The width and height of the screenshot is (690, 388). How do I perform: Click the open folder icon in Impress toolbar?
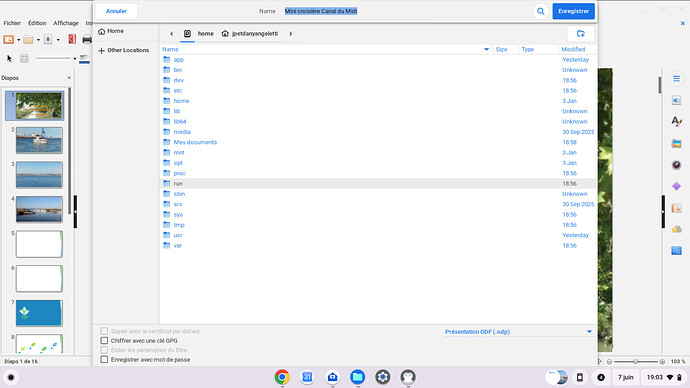(x=28, y=40)
